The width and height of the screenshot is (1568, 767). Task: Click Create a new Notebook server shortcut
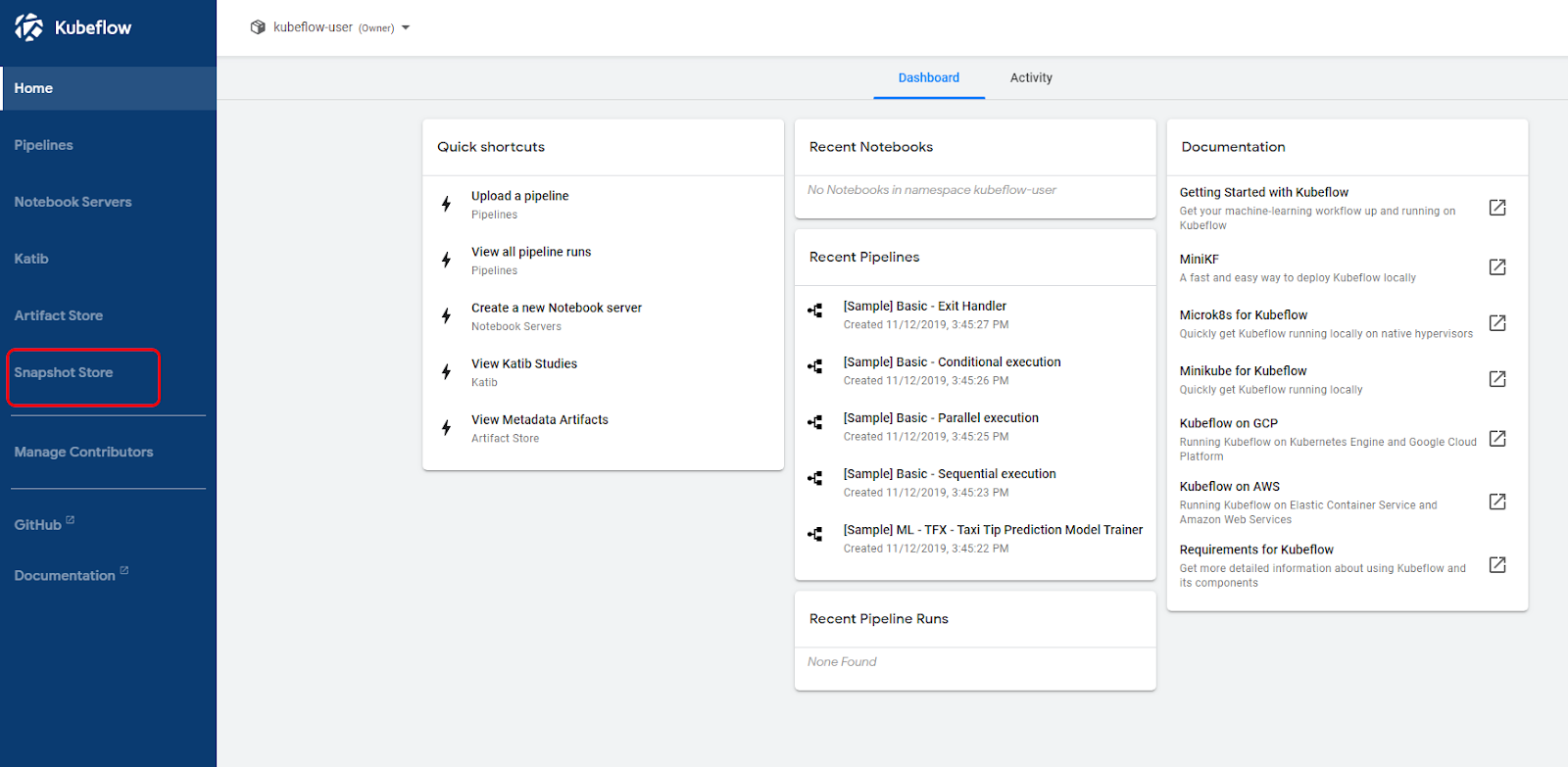click(556, 309)
